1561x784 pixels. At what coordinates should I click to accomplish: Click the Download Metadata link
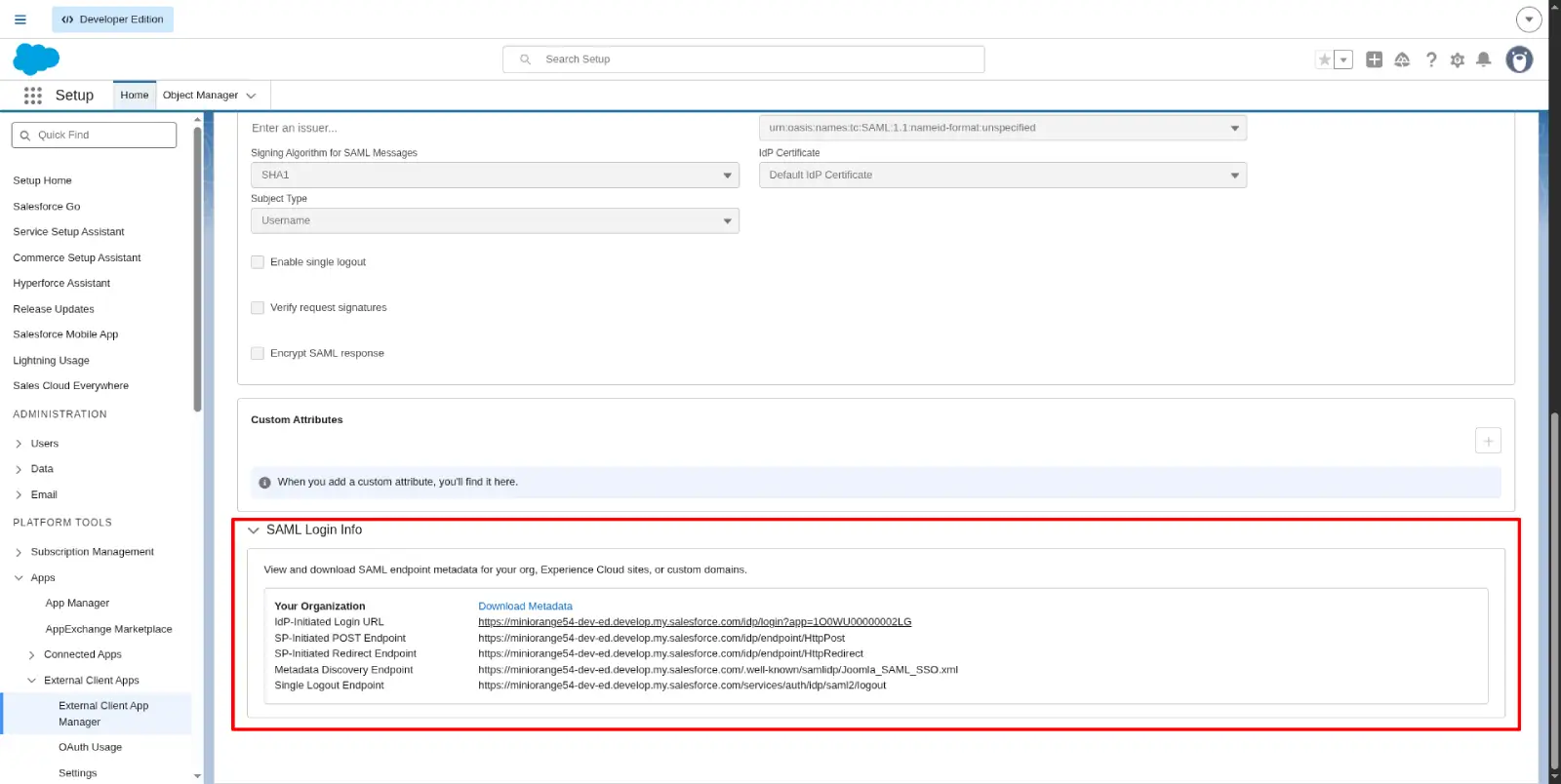click(x=525, y=607)
